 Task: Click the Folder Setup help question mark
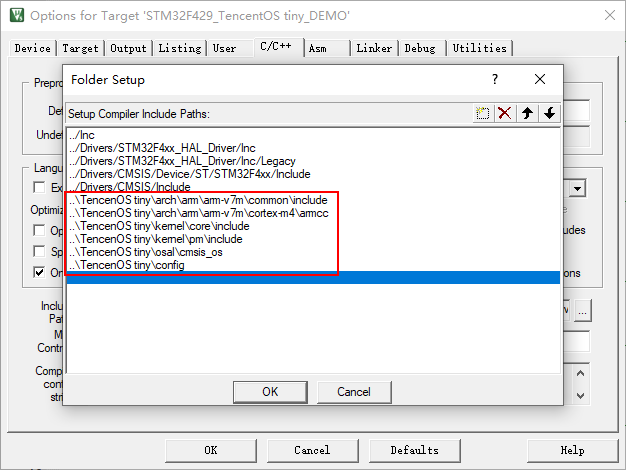495,79
